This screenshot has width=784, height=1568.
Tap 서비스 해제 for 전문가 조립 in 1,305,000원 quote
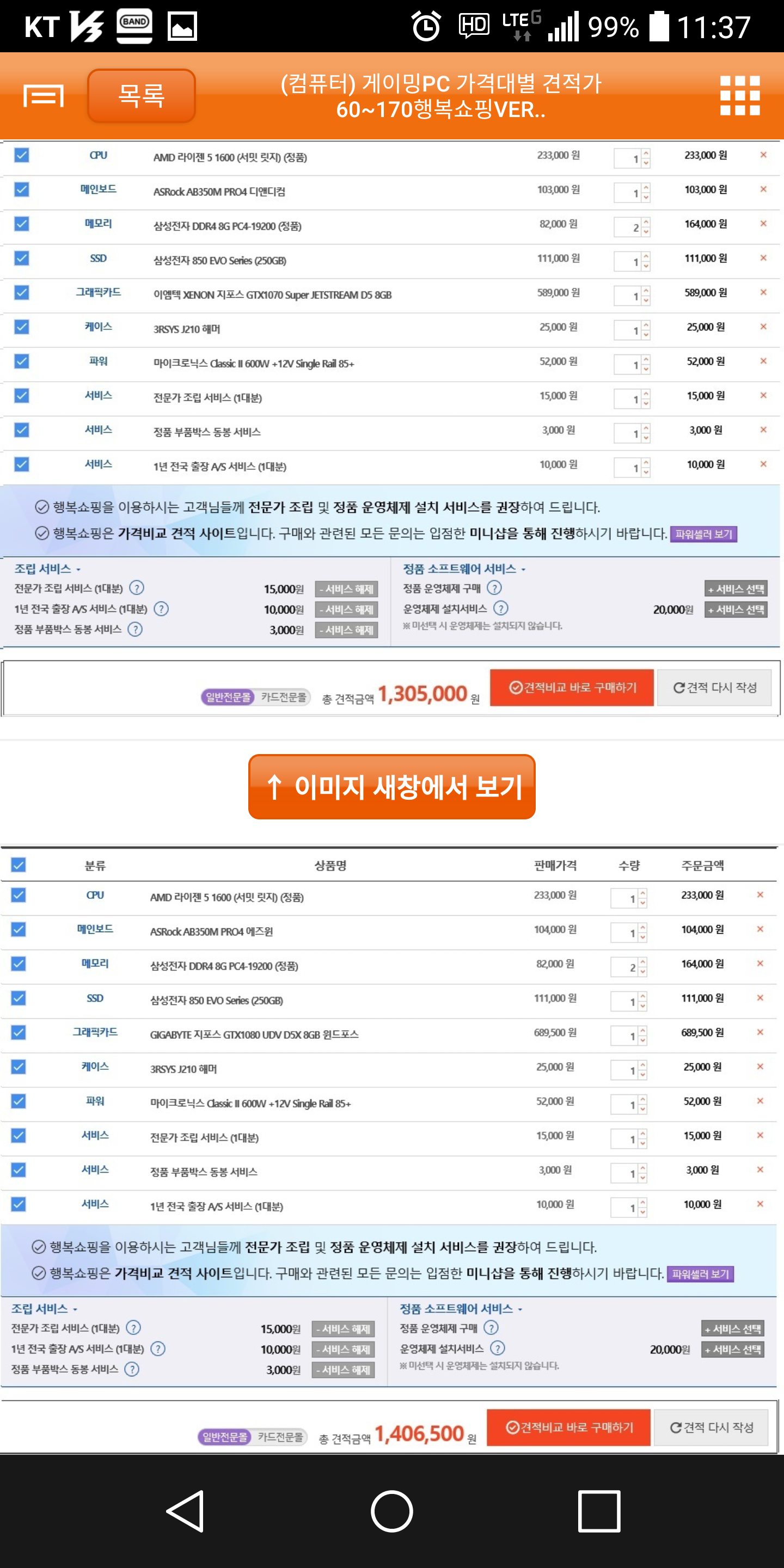coord(346,589)
